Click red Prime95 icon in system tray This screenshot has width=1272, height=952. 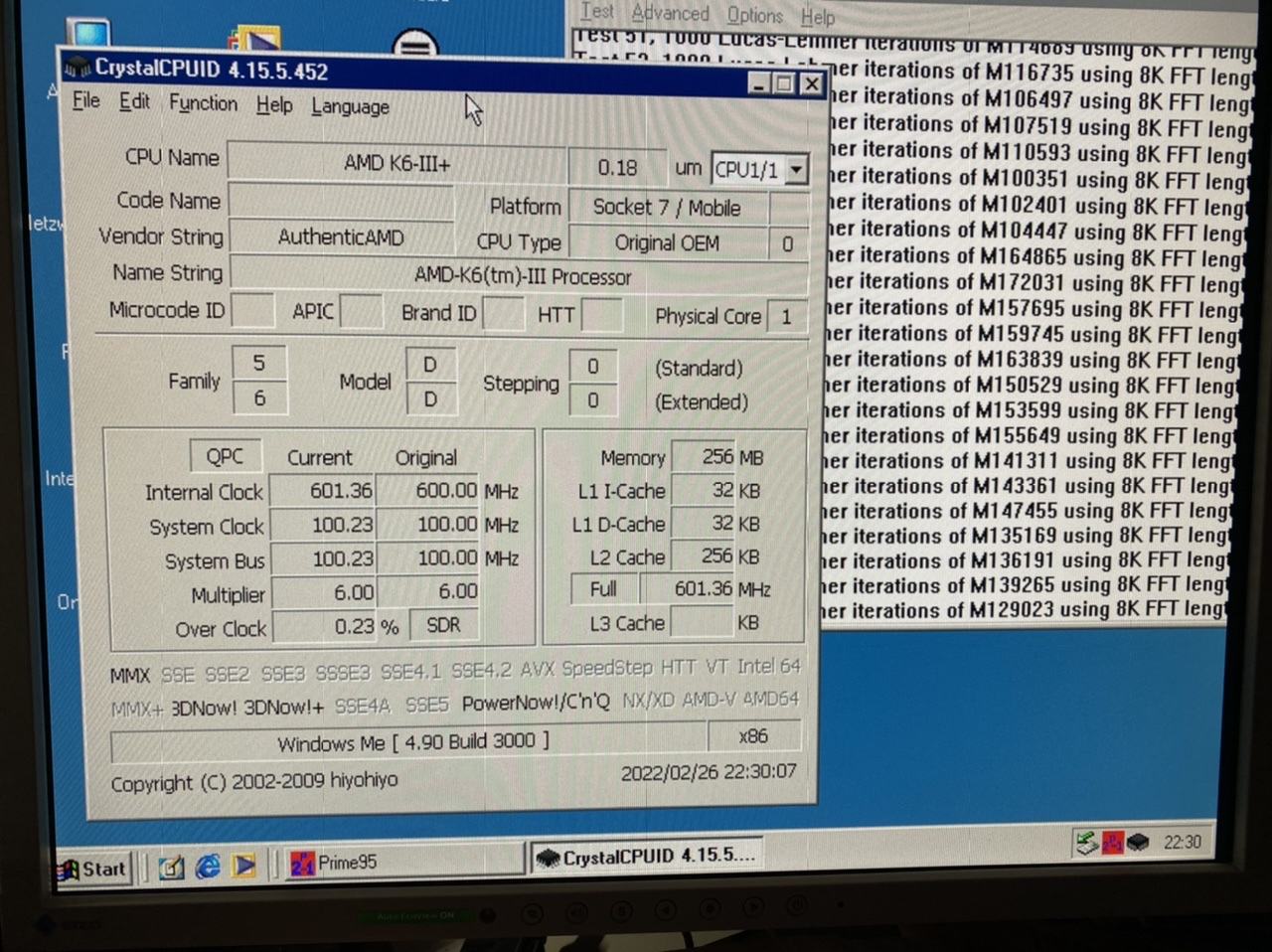(1112, 843)
